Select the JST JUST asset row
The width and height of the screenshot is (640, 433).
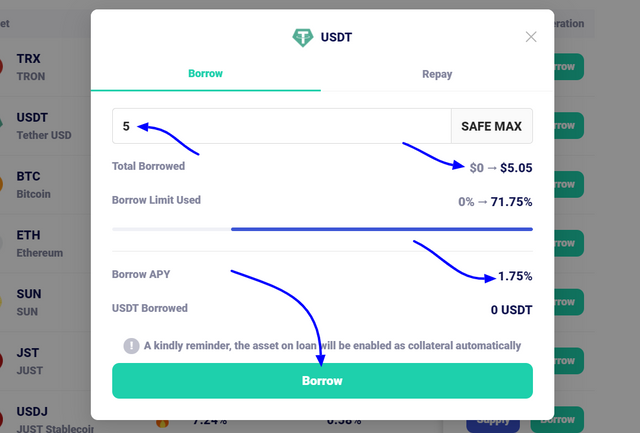tap(45, 361)
